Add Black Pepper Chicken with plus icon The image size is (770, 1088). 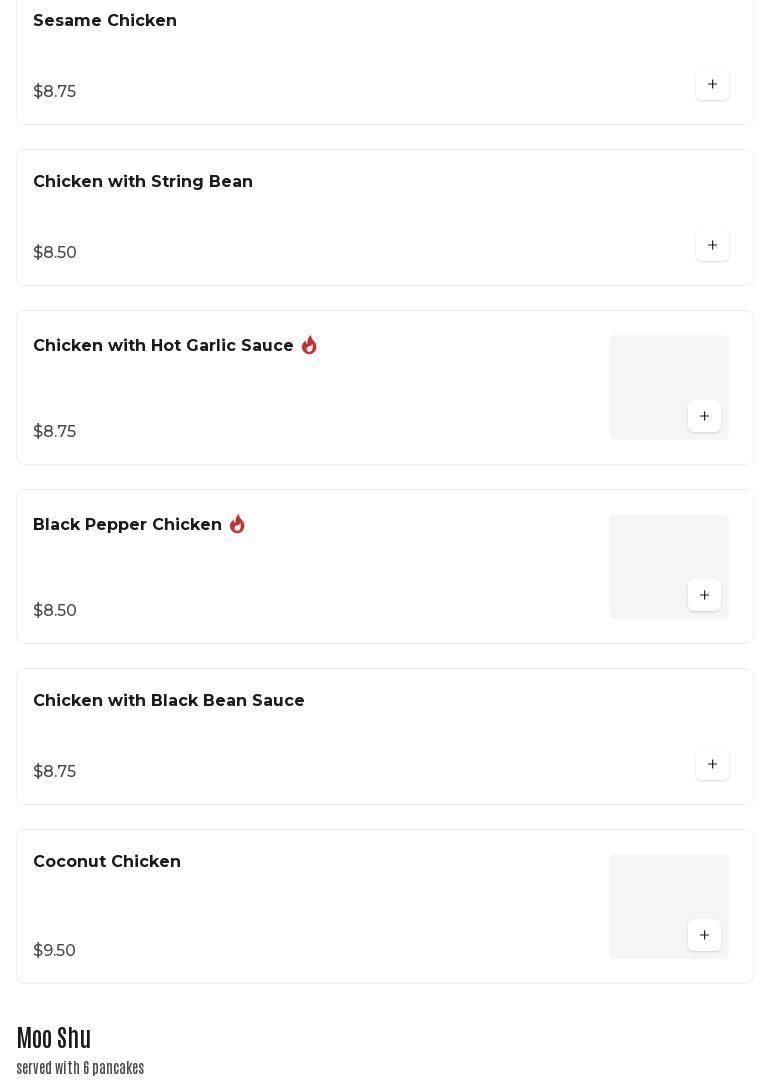click(704, 595)
